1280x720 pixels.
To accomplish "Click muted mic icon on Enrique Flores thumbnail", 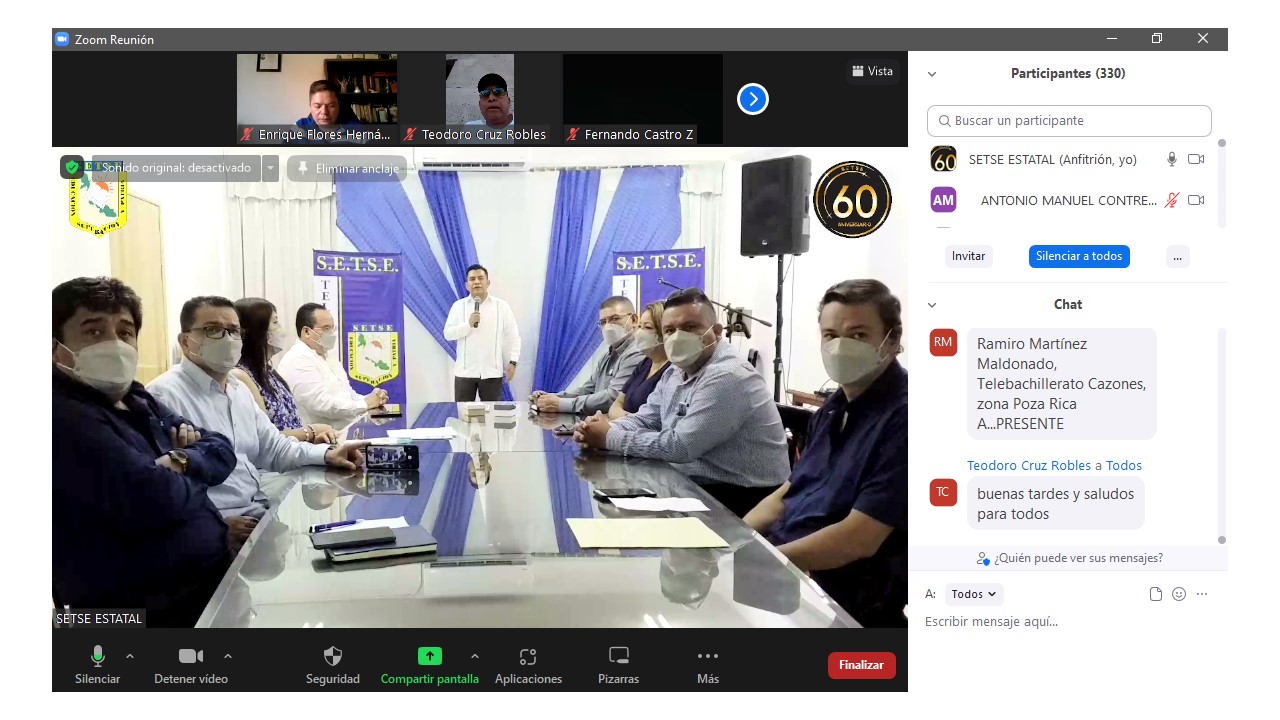I will [x=246, y=134].
